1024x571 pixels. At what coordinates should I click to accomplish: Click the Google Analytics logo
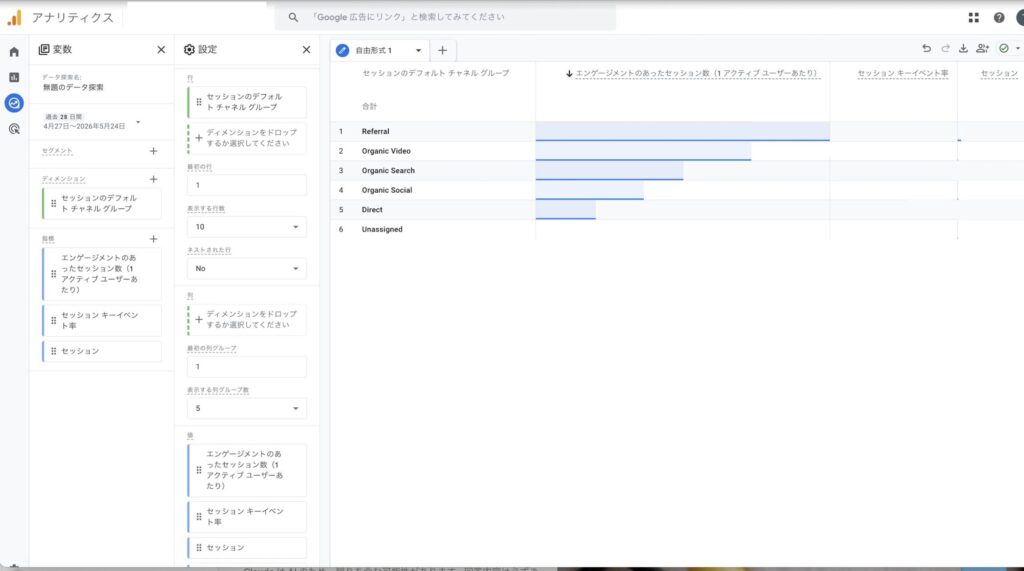pos(14,18)
